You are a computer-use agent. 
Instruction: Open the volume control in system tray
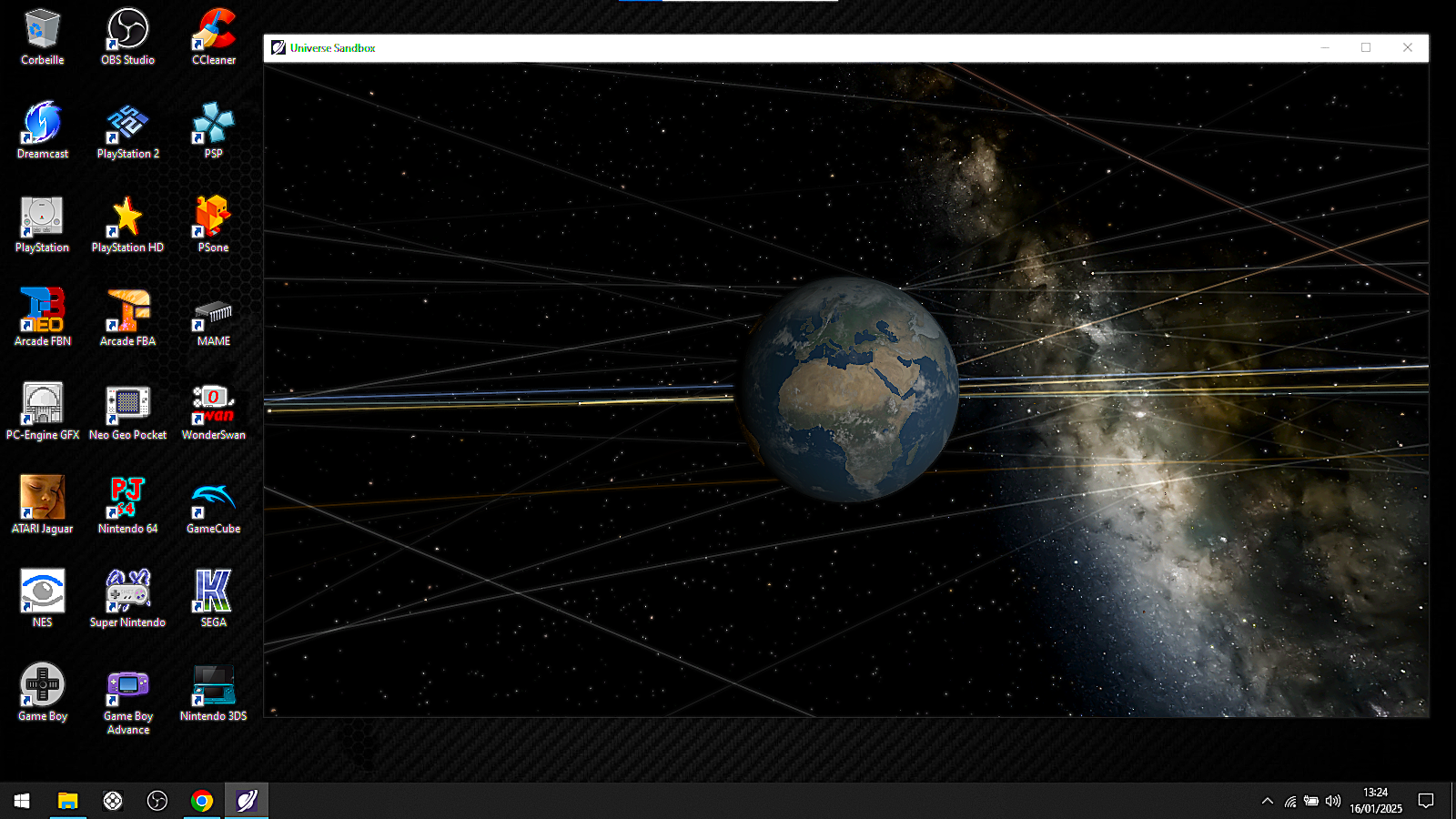pos(1333,801)
